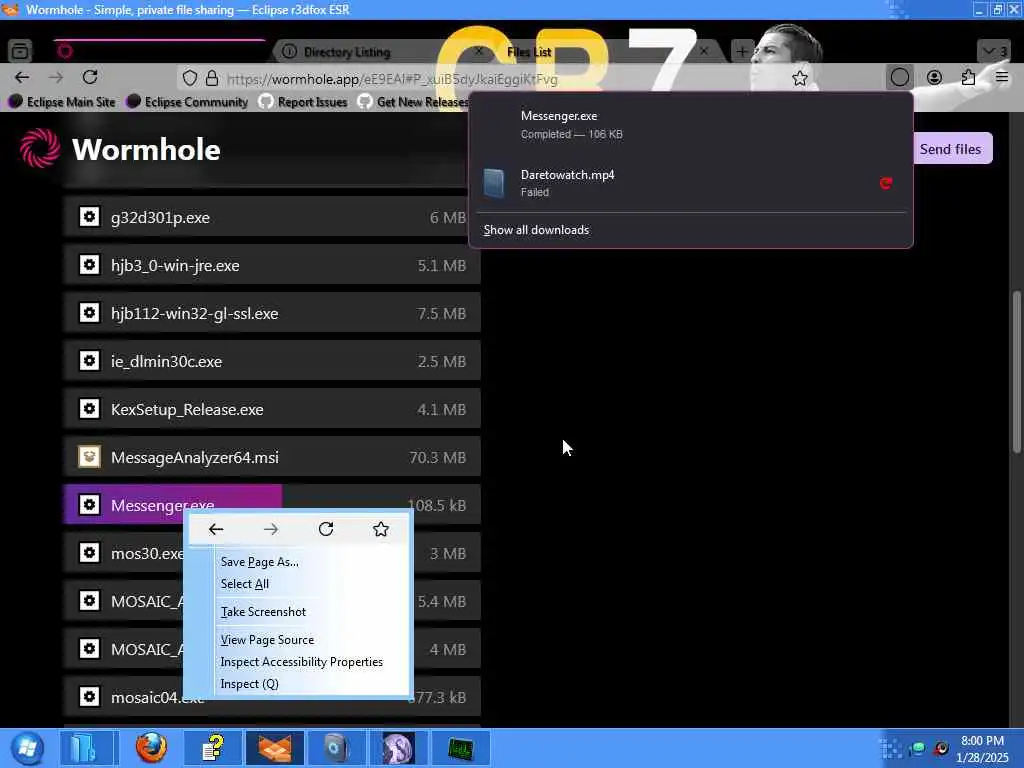The height and width of the screenshot is (768, 1024).
Task: Select the pinned Wormhole tab
Action: (x=159, y=51)
